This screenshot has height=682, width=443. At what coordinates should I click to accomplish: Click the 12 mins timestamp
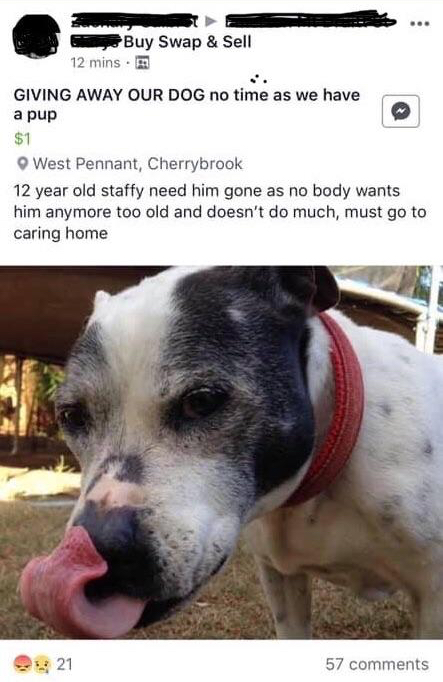point(95,63)
